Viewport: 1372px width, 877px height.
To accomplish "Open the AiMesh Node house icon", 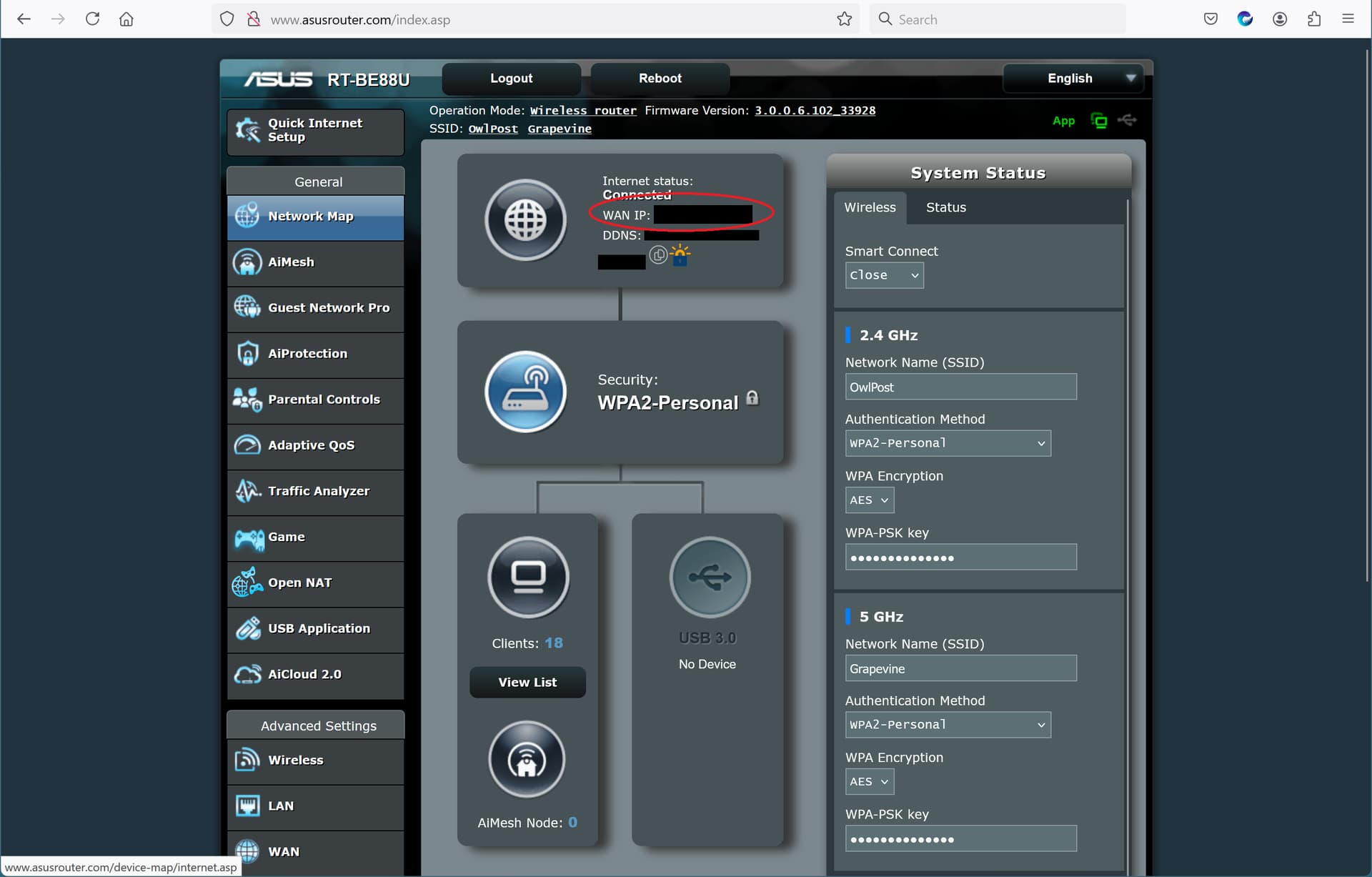I will point(527,760).
